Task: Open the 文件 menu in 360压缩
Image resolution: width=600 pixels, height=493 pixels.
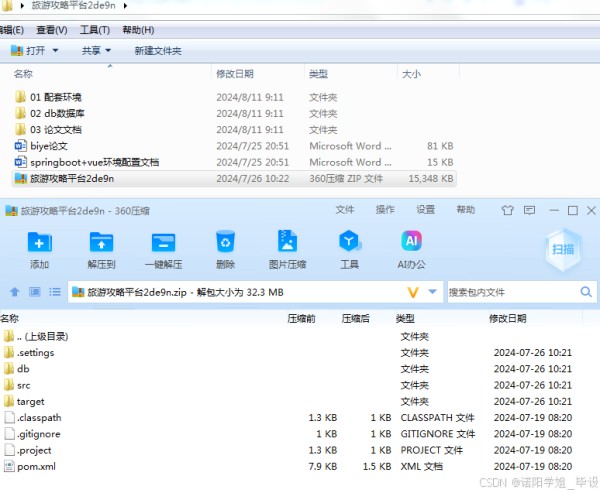Action: 345,210
